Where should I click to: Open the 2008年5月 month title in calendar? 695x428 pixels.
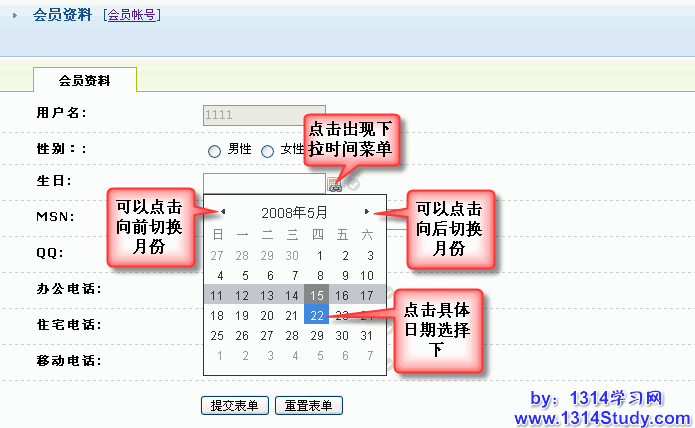[294, 212]
